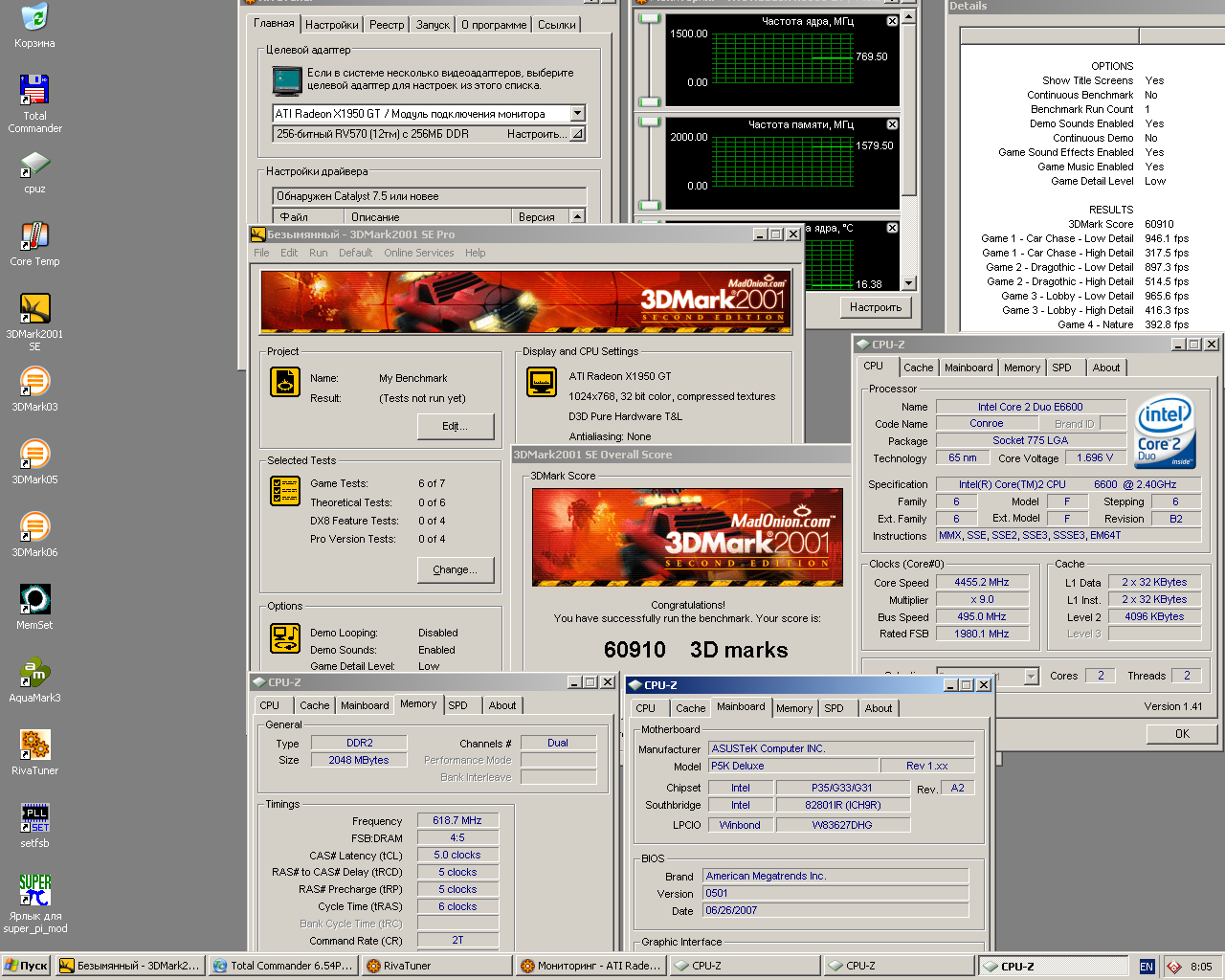Click the Версия column header in driver list

[540, 217]
